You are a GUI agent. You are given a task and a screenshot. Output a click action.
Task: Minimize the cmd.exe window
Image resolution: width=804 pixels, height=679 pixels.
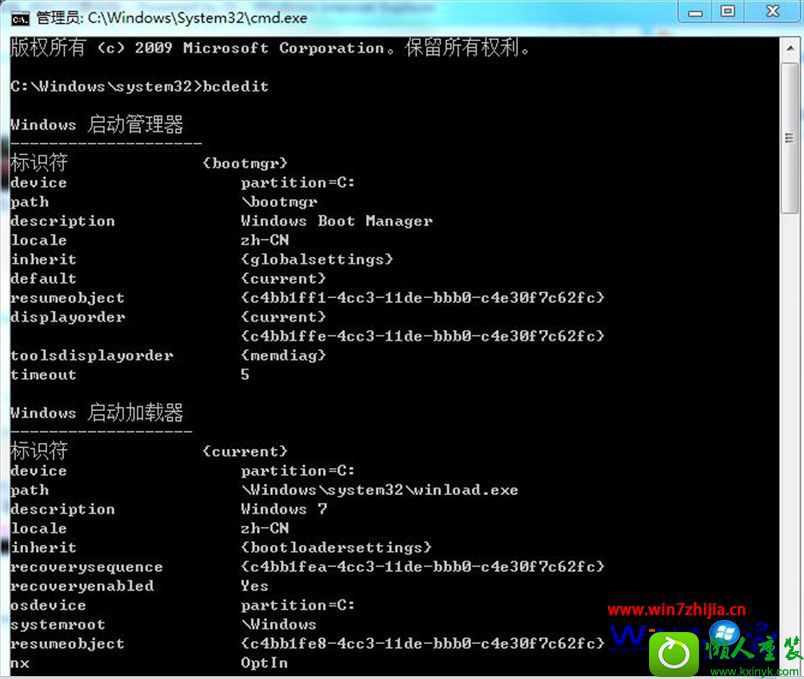(695, 12)
